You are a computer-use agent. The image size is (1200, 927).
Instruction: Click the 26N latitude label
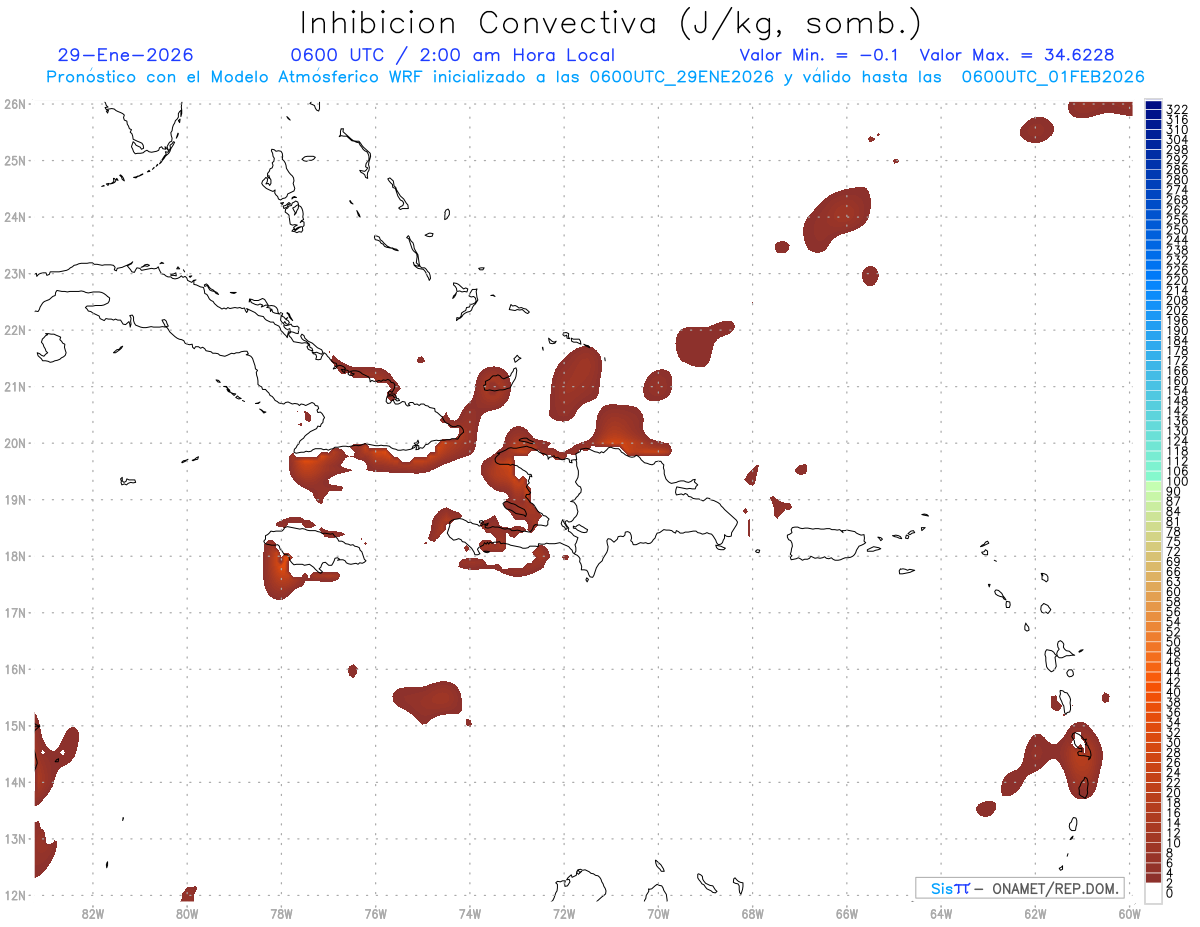pyautogui.click(x=14, y=103)
